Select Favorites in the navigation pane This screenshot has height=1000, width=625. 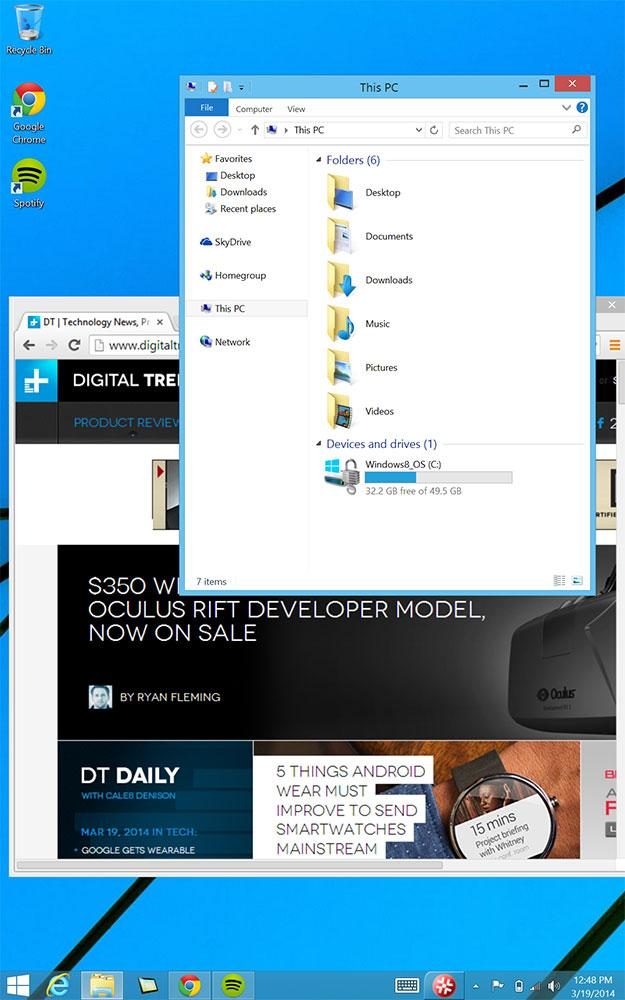[226, 158]
